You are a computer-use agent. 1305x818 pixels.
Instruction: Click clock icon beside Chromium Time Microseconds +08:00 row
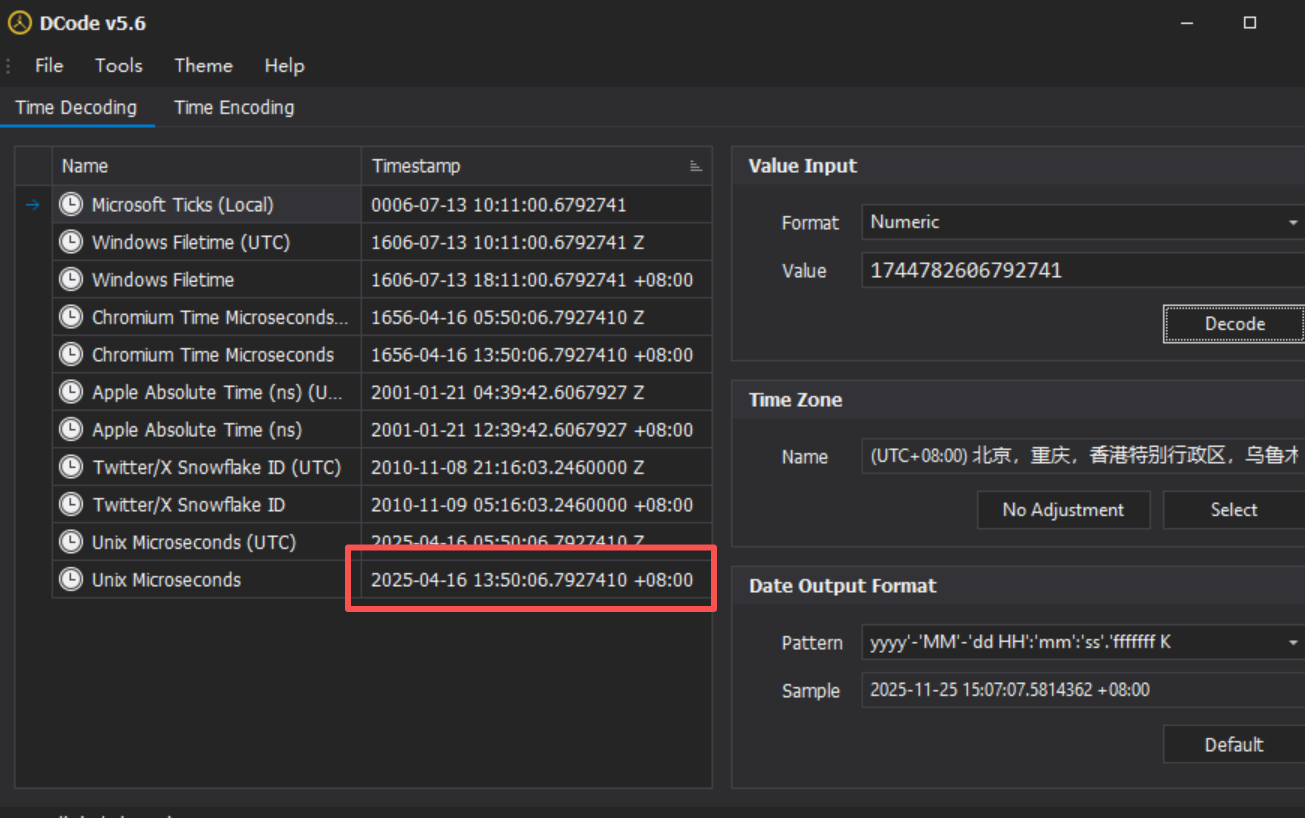click(x=71, y=355)
